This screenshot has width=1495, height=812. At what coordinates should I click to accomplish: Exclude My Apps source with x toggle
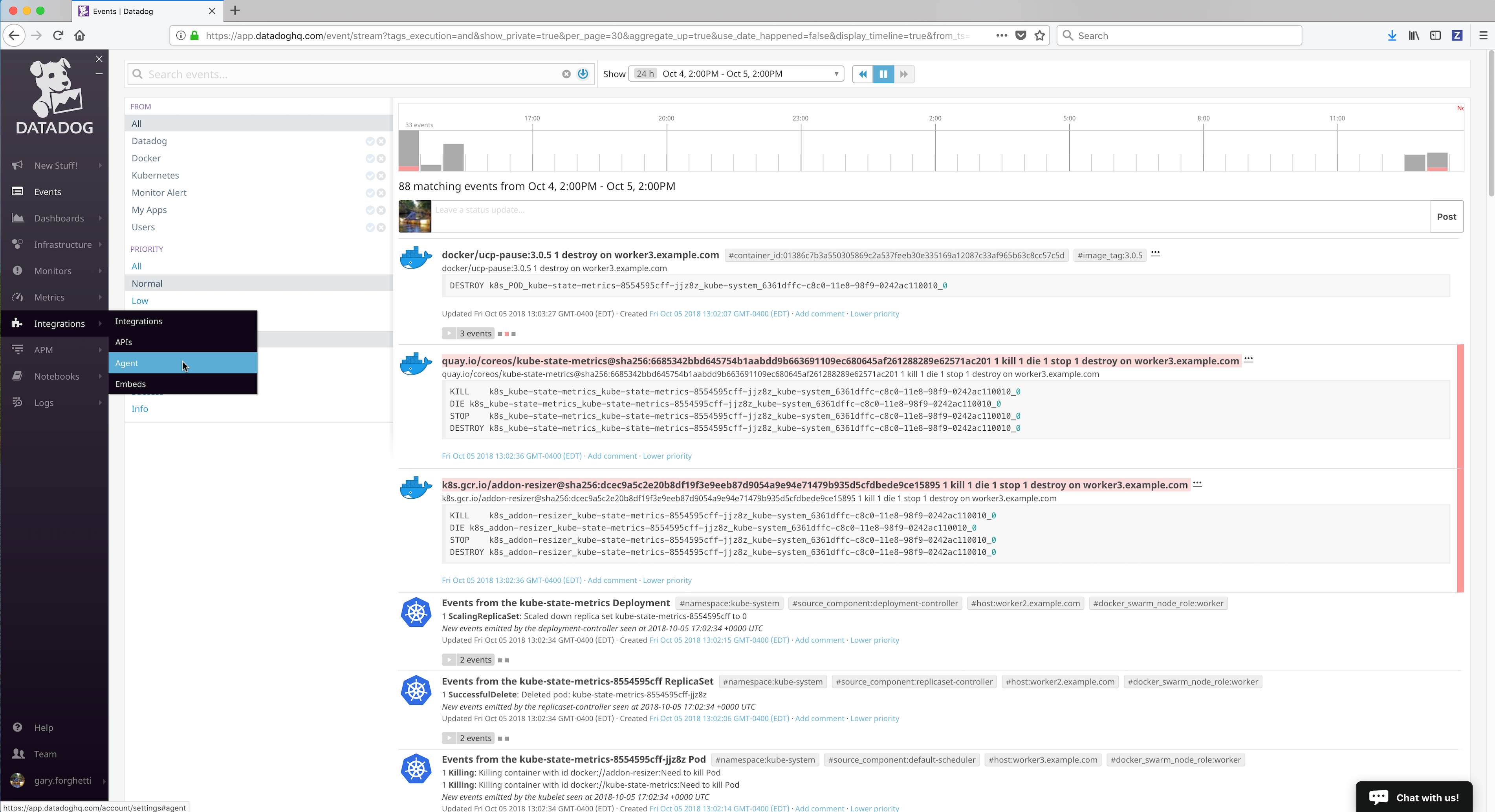[381, 210]
